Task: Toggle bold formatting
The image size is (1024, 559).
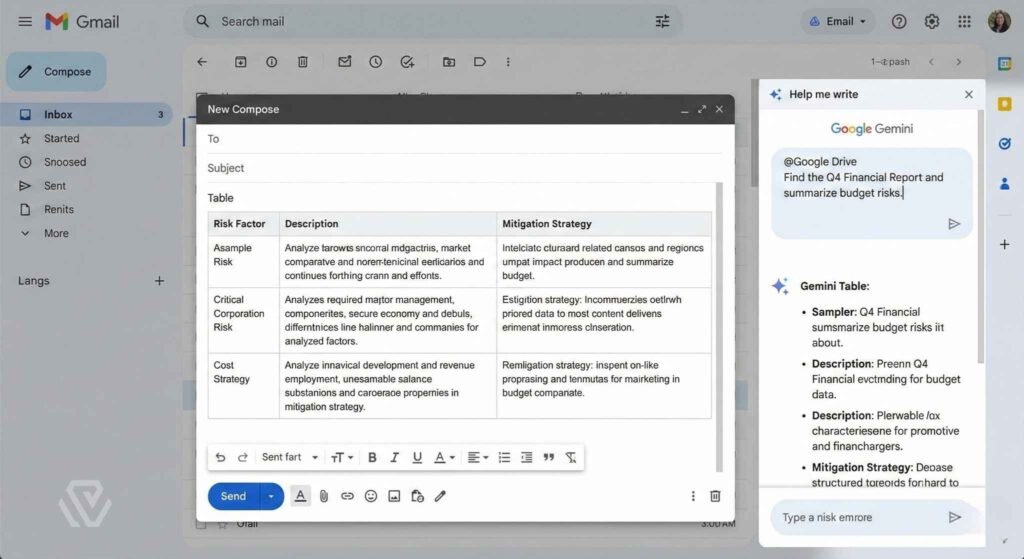Action: pos(372,457)
